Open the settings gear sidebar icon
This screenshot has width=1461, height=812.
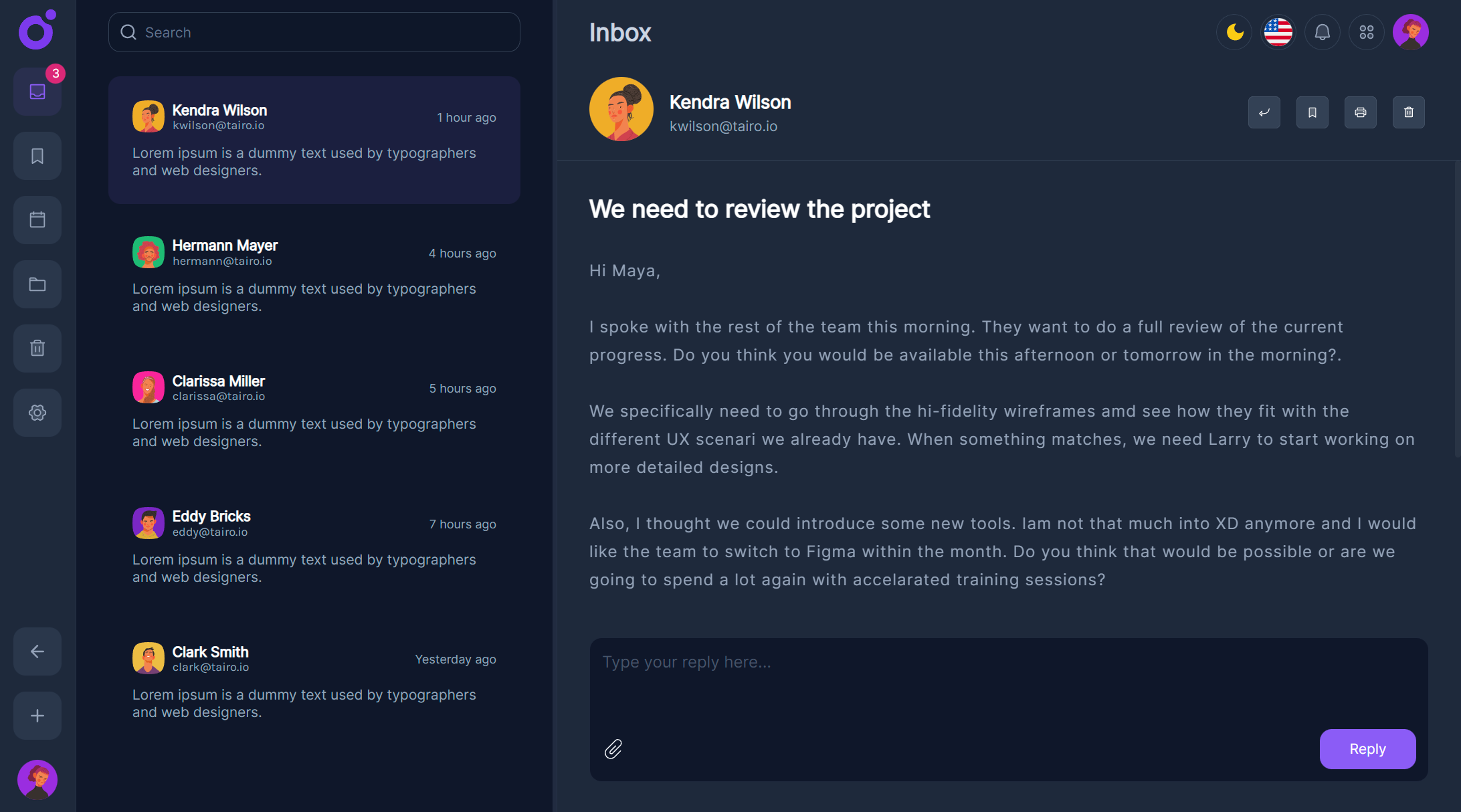(37, 413)
